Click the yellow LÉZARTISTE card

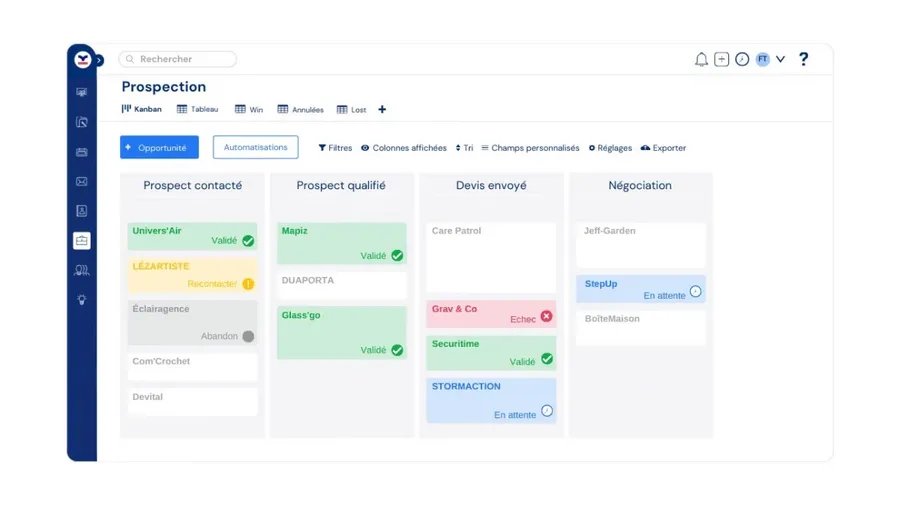192,275
